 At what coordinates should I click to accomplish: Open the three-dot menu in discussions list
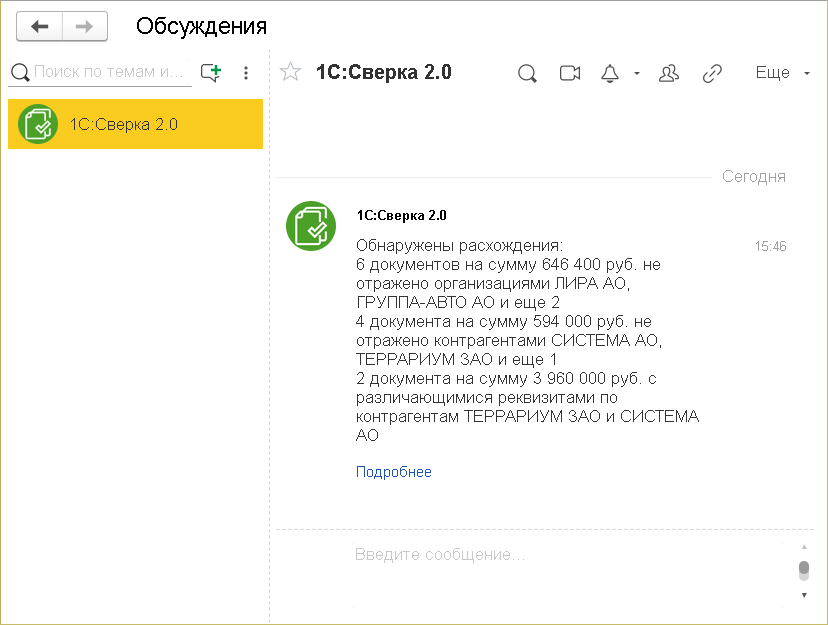[246, 73]
